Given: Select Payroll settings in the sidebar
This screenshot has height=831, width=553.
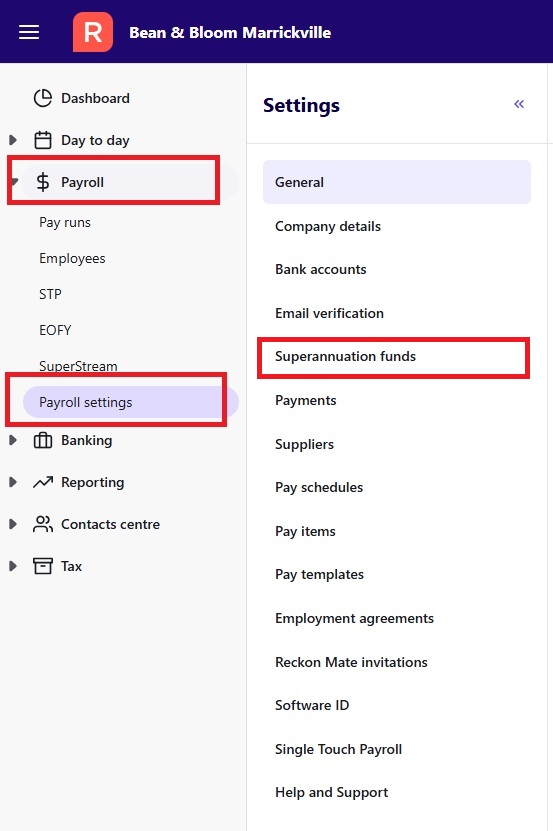Looking at the screenshot, I should pos(130,402).
